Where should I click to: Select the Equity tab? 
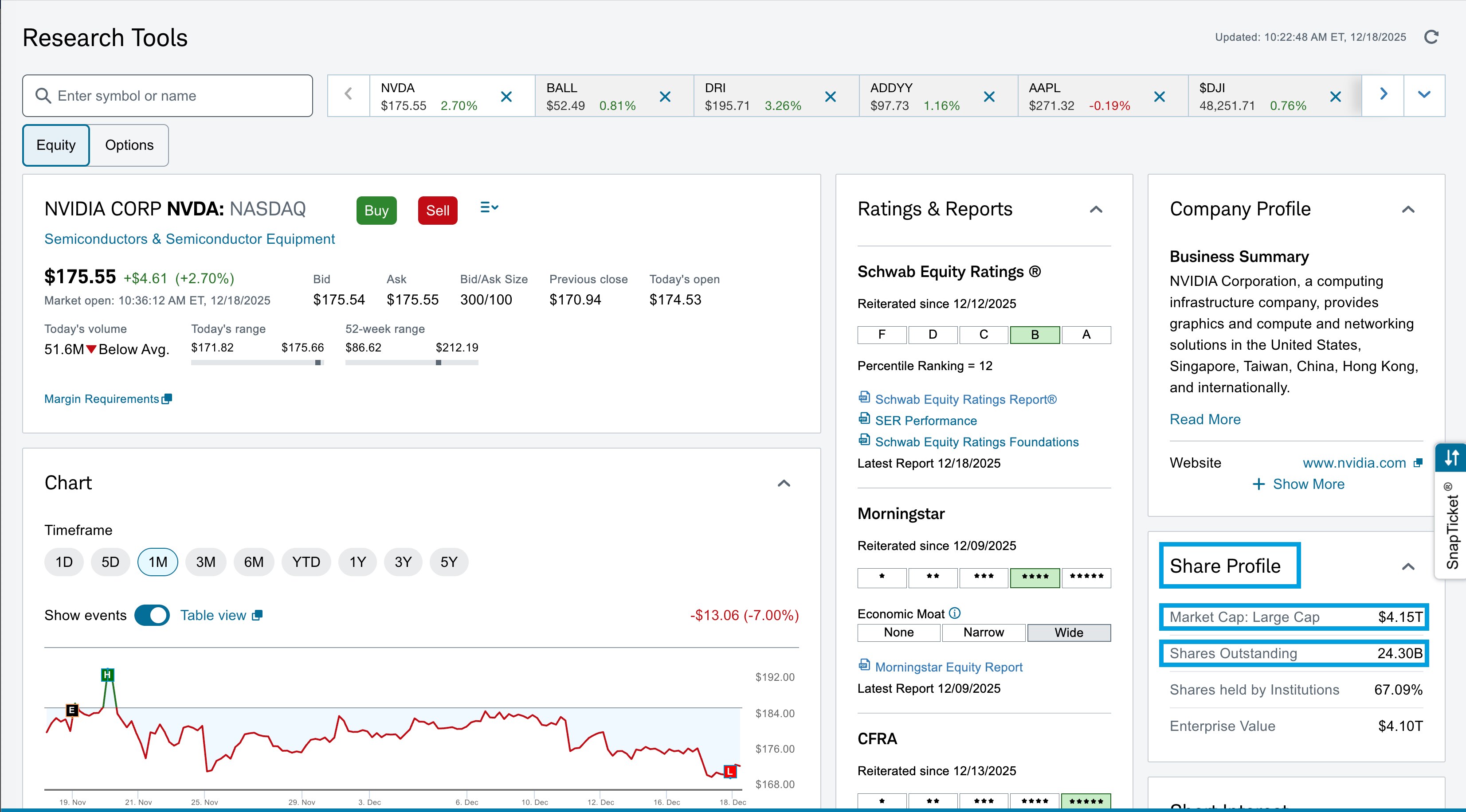pos(56,145)
